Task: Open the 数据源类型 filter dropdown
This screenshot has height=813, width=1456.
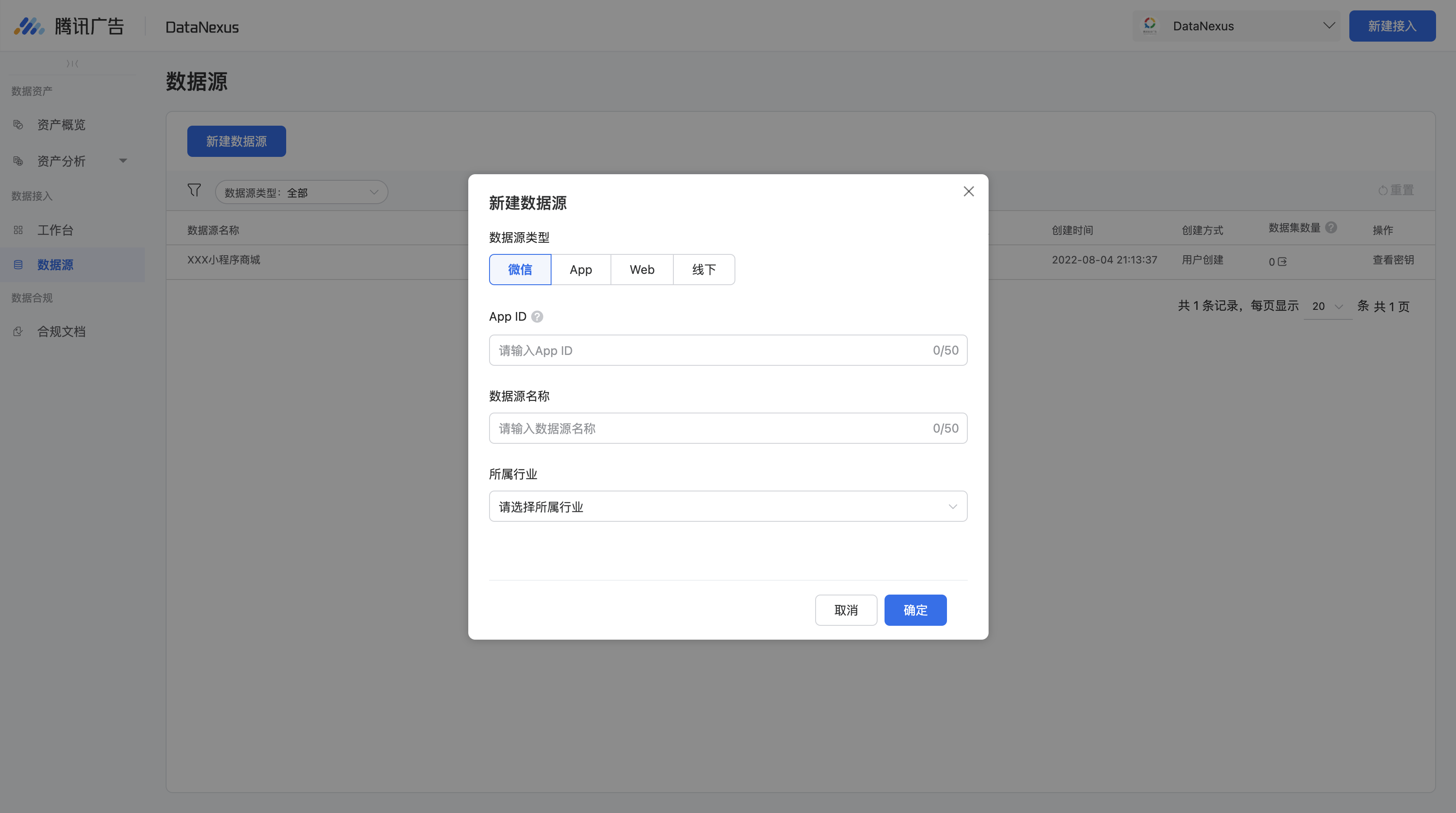Action: 301,192
